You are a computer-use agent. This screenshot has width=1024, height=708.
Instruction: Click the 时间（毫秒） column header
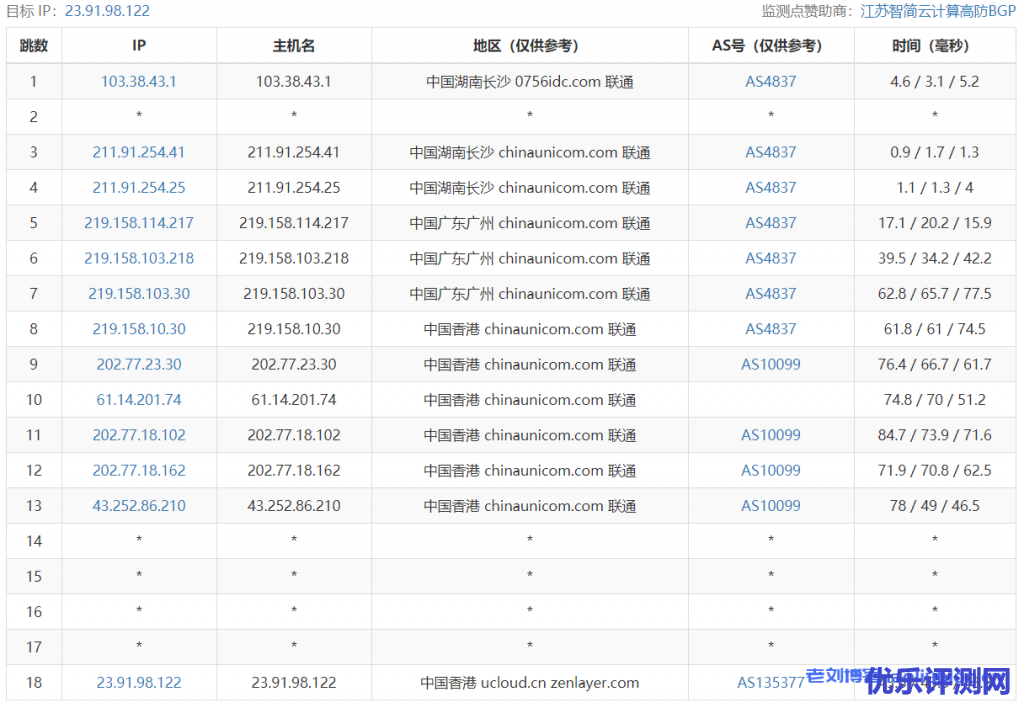tap(934, 46)
